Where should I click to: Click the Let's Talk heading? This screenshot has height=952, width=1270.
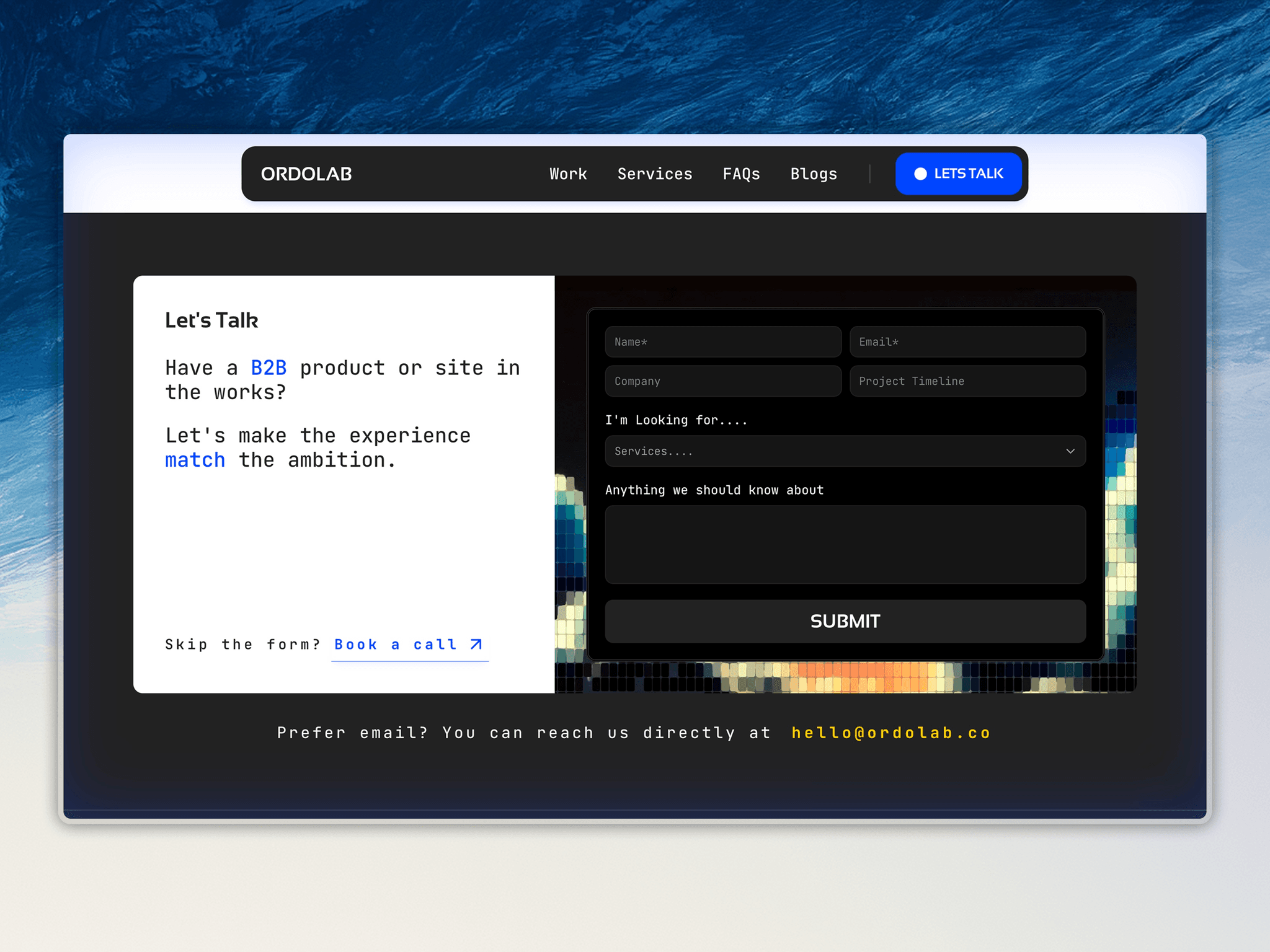(211, 320)
